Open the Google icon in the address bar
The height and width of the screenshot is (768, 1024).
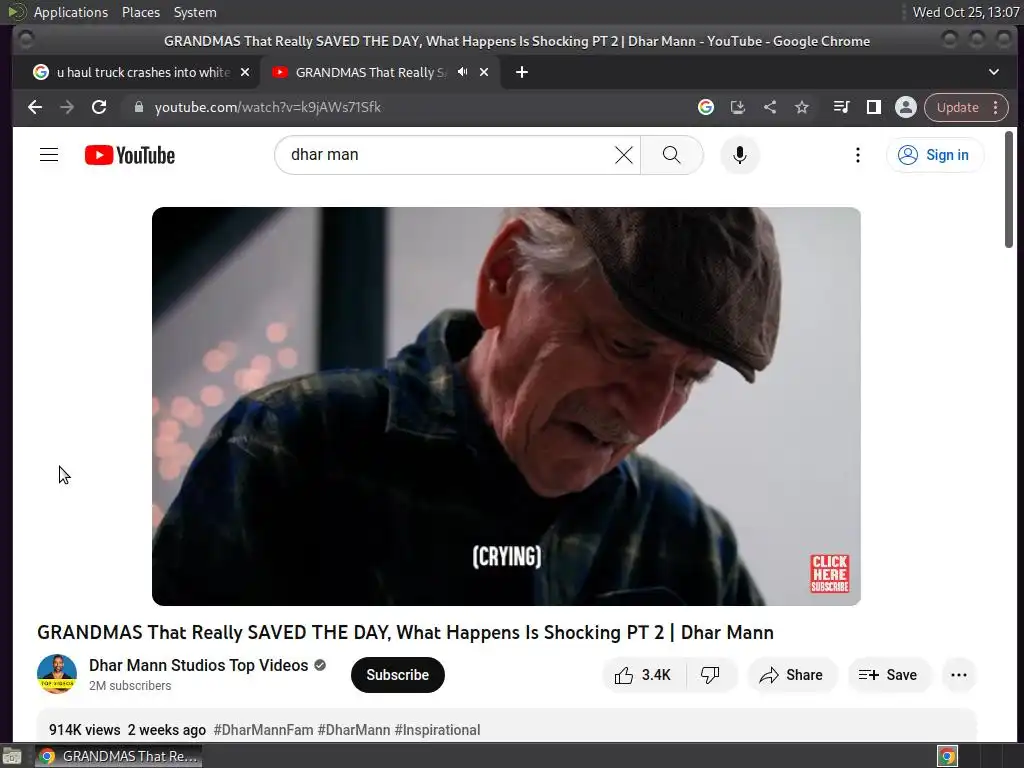(705, 107)
